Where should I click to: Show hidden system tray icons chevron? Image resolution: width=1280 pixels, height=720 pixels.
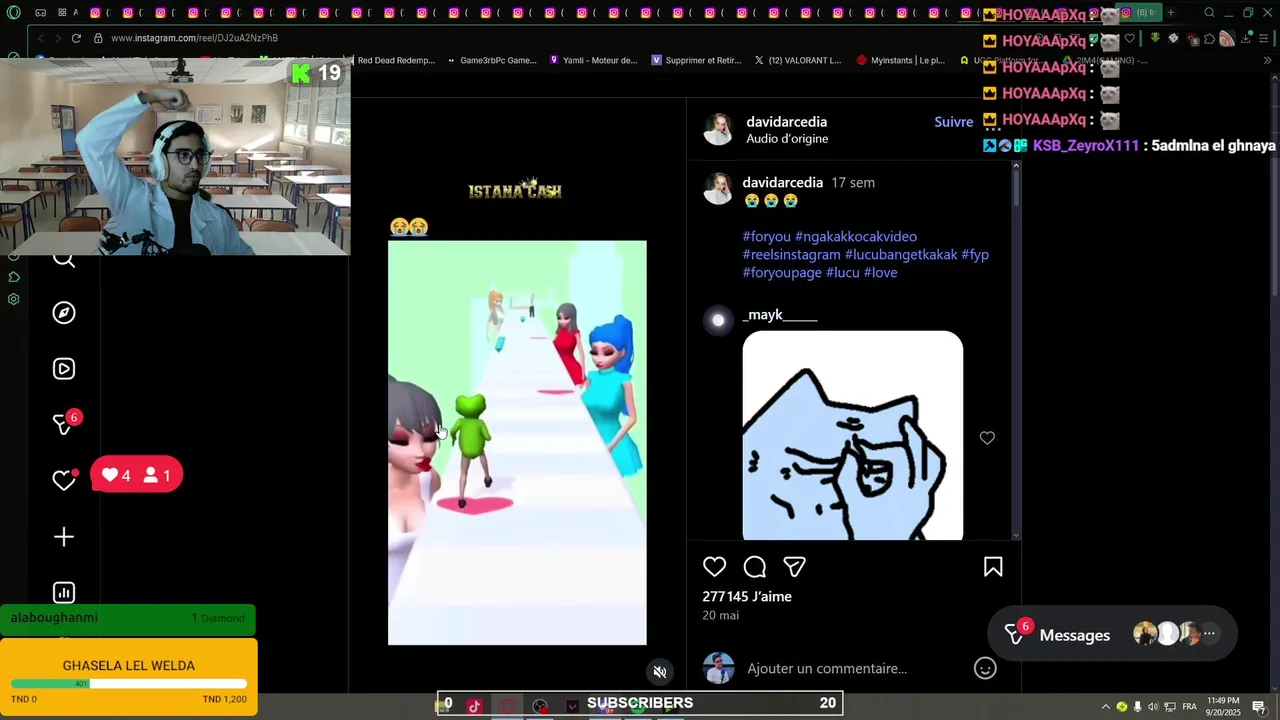[x=1105, y=707]
